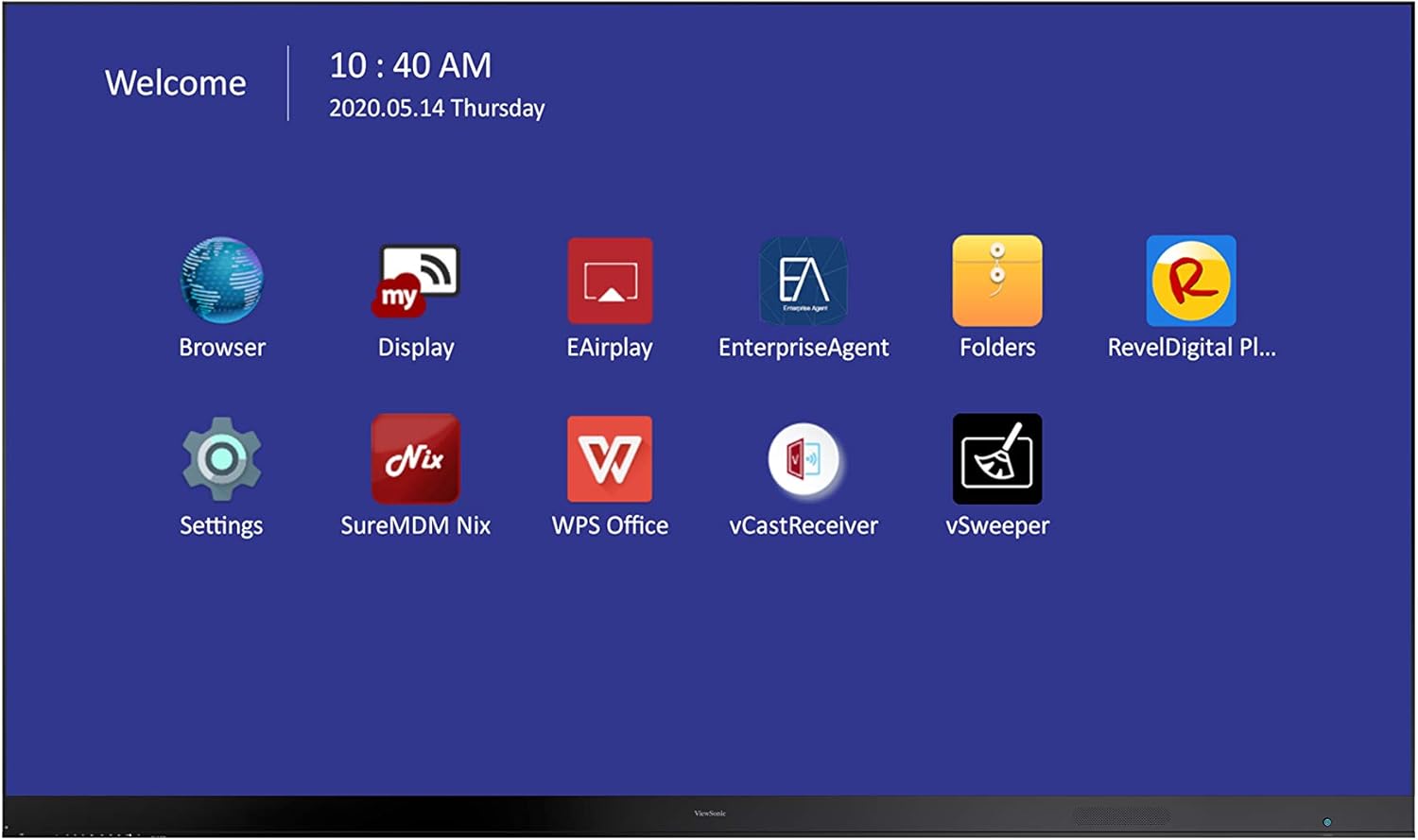This screenshot has width=1418, height=840.
Task: Open the Browser globe app
Action: pos(222,281)
